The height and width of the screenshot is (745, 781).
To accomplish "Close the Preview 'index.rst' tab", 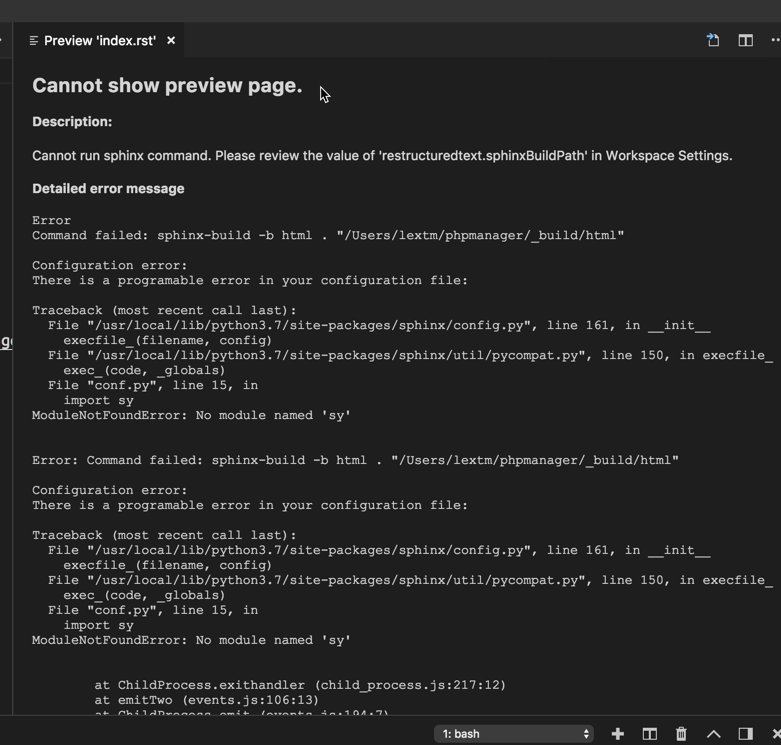I will (x=171, y=40).
